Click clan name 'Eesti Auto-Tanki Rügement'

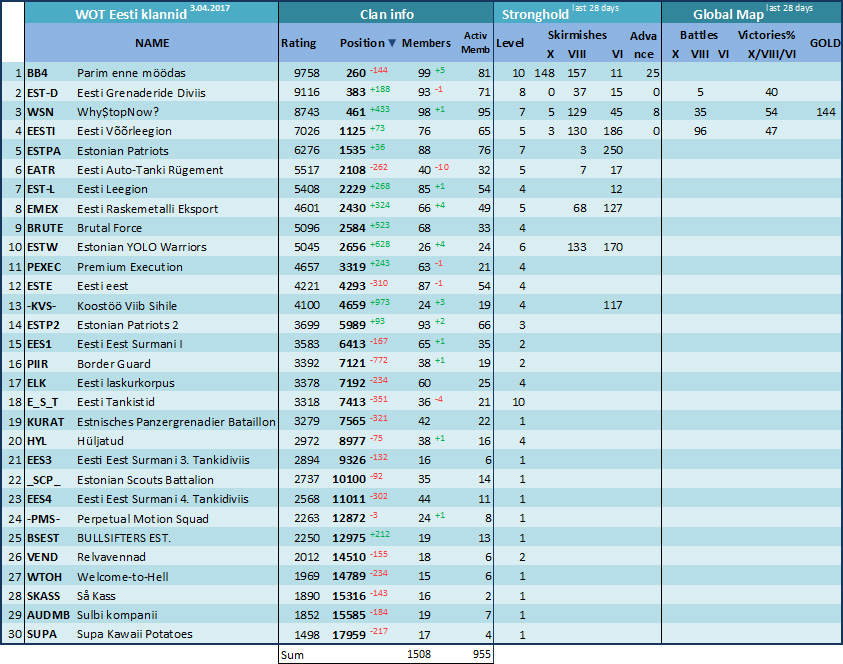(x=150, y=170)
